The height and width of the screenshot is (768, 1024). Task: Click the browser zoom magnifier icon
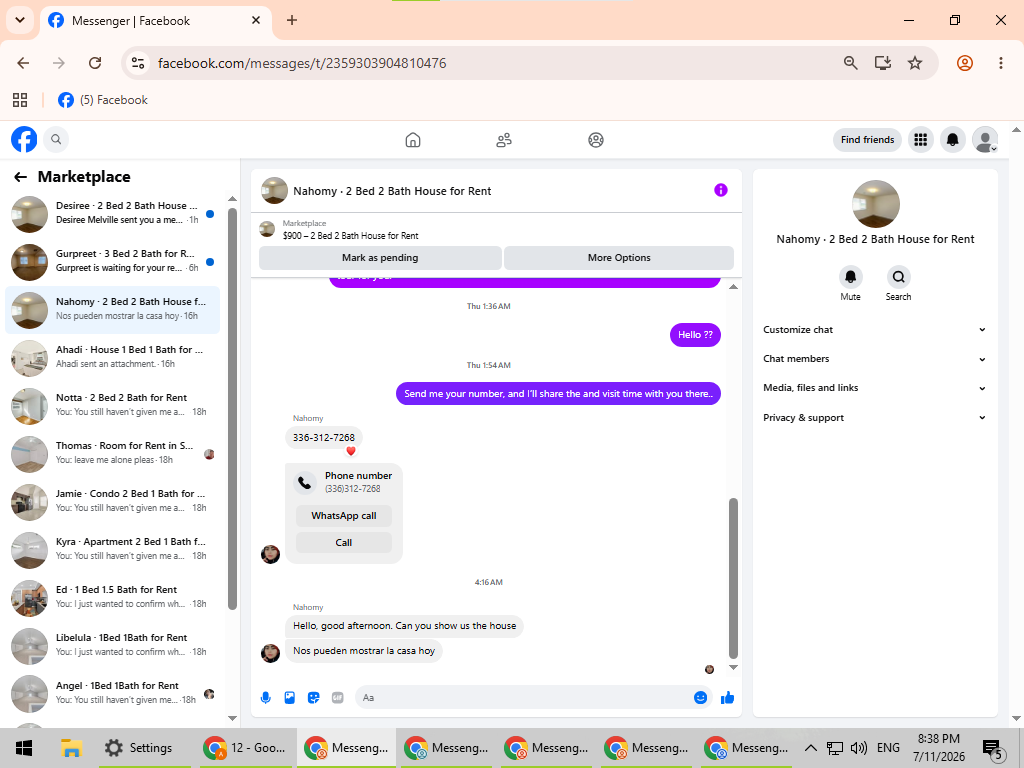pos(850,63)
